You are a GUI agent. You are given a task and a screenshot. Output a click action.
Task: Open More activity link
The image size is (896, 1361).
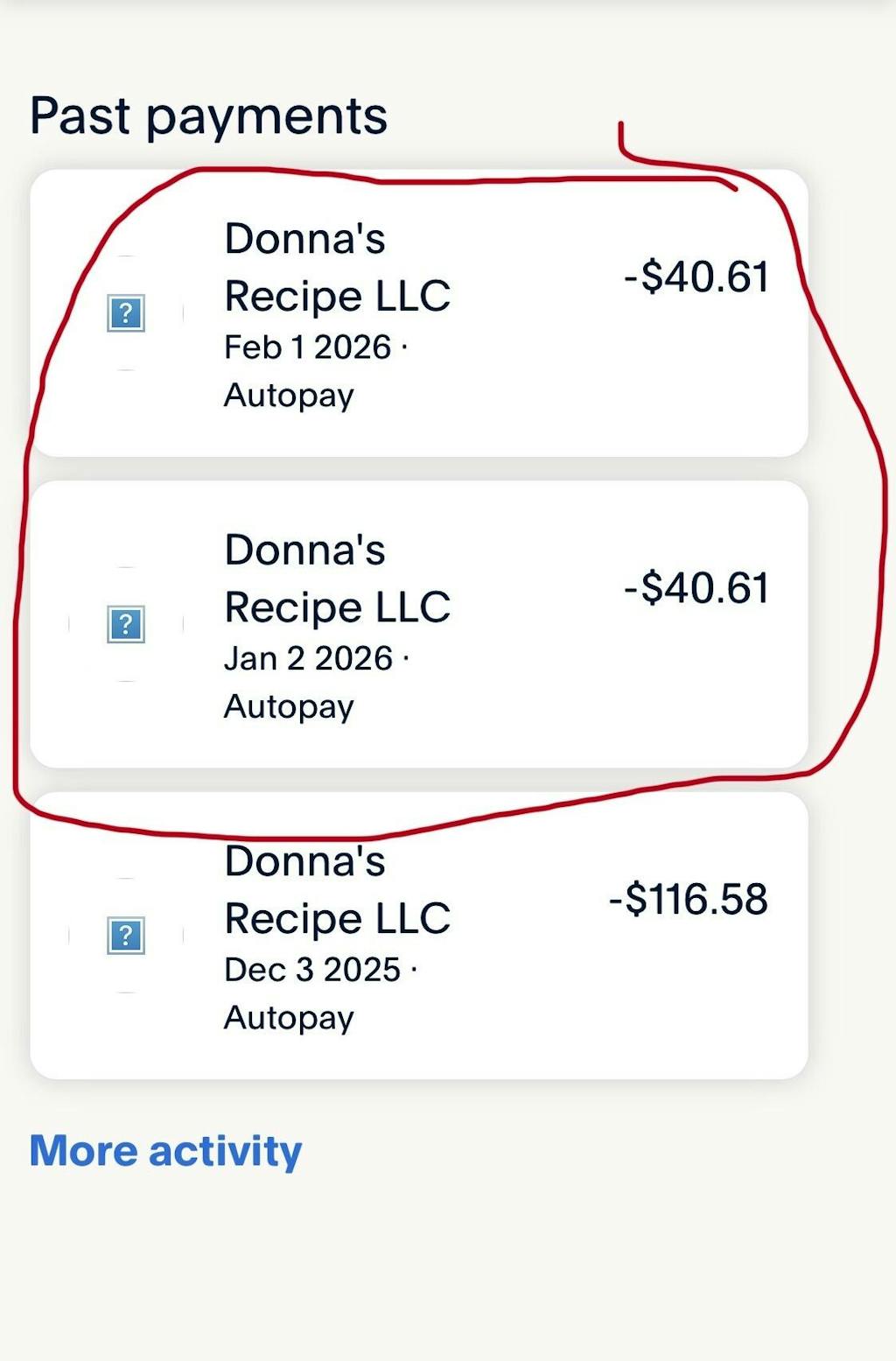coord(165,1151)
